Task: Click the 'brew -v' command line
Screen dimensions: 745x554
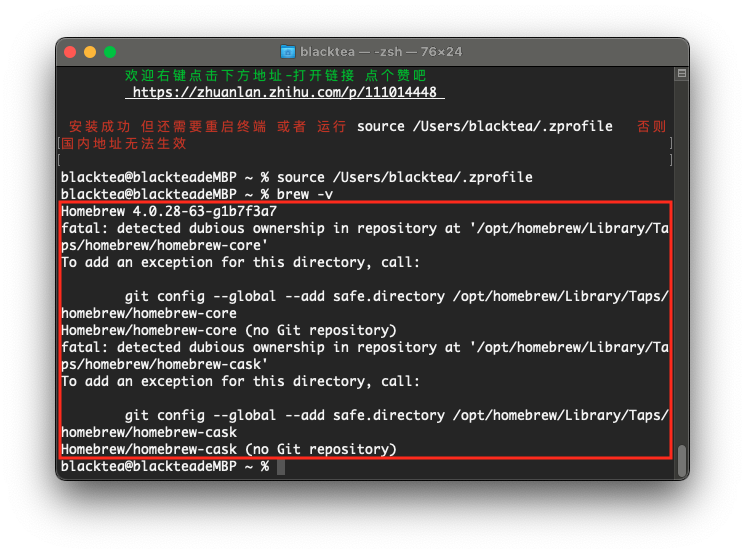Action: click(x=197, y=194)
